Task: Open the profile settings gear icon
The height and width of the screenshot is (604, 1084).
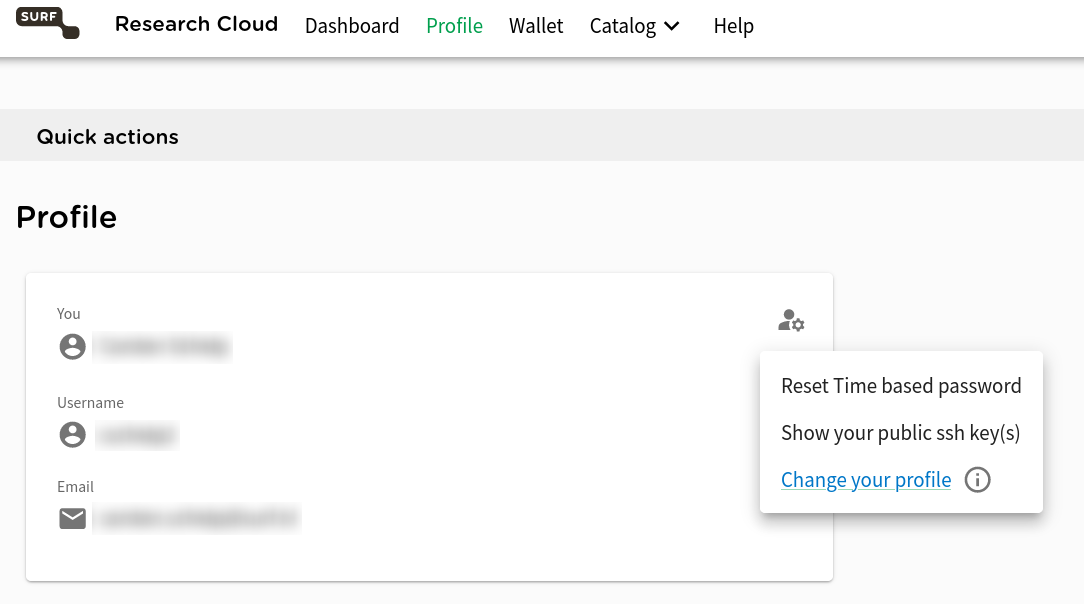Action: point(791,321)
